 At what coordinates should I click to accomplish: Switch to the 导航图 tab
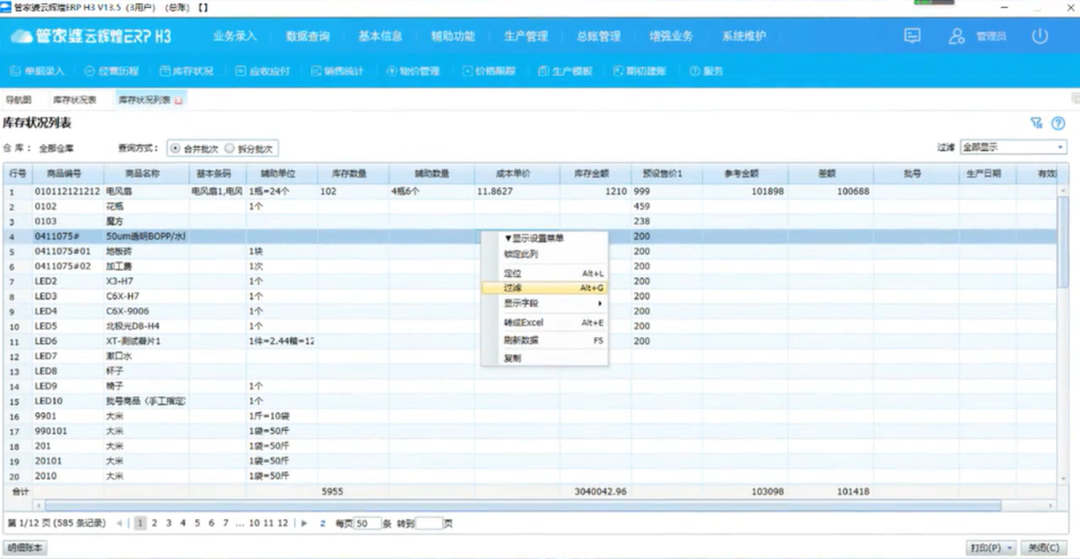(19, 100)
